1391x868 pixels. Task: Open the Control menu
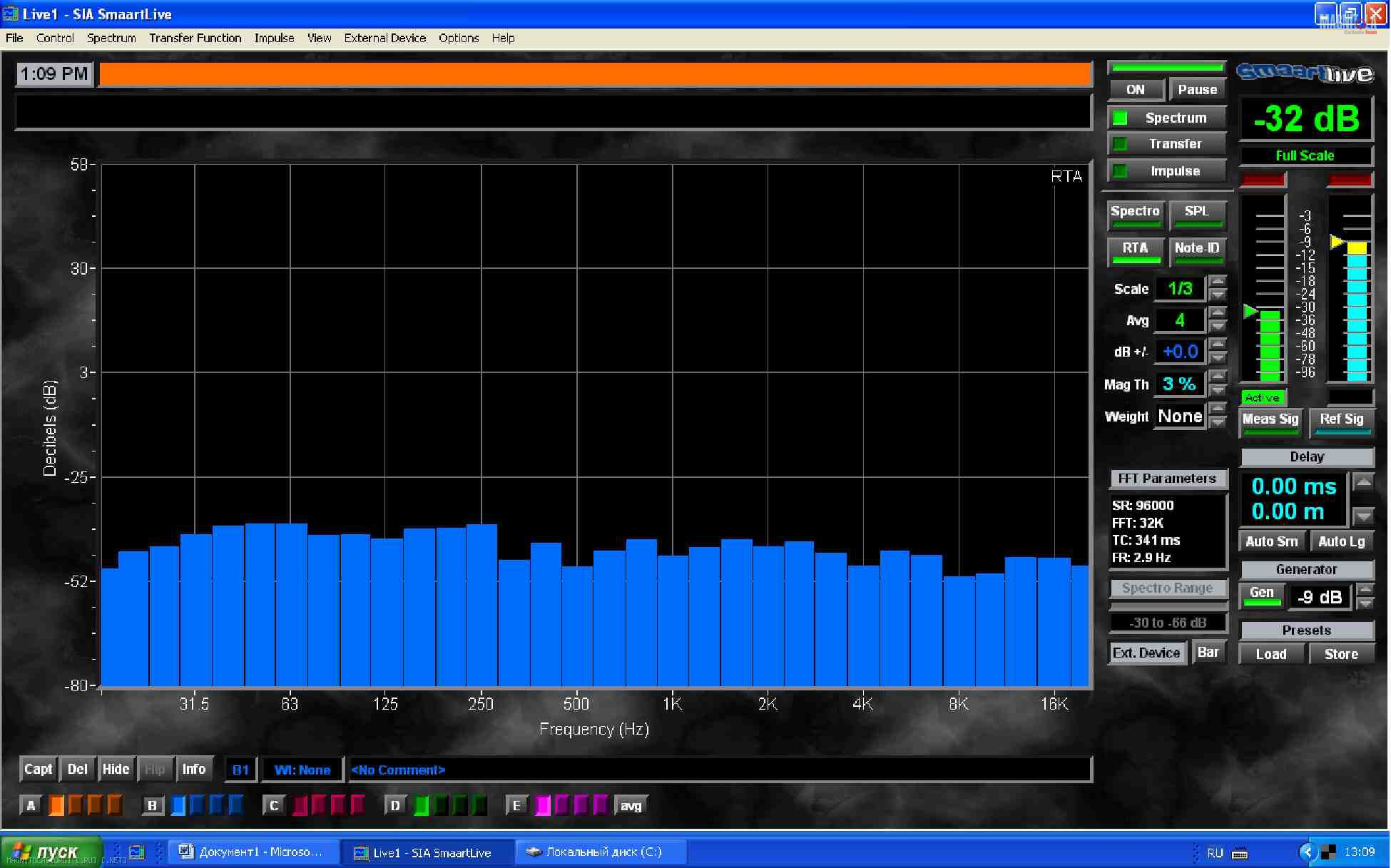(55, 38)
